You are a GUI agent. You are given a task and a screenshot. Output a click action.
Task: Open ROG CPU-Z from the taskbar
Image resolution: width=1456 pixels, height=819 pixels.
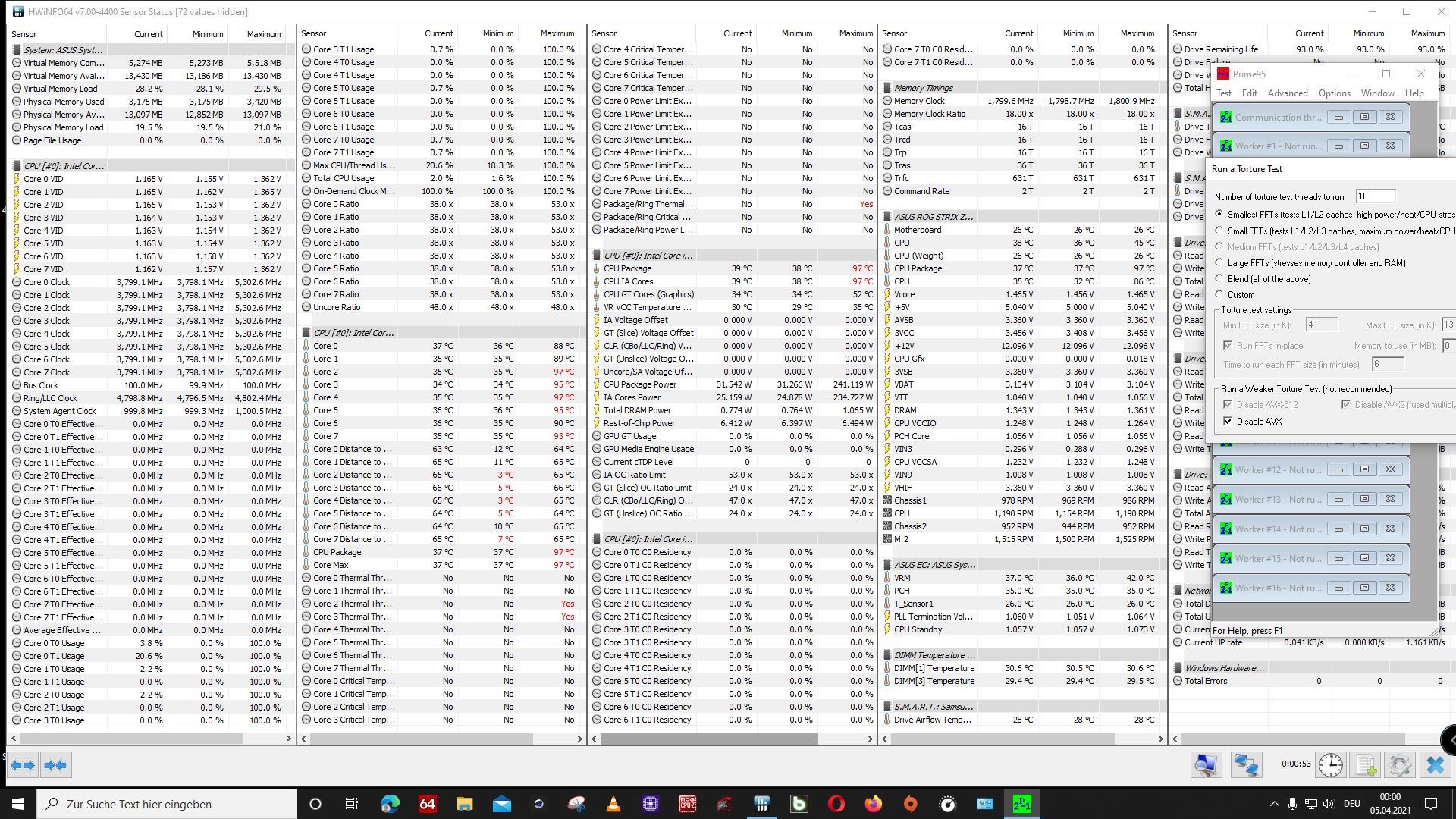(x=687, y=804)
